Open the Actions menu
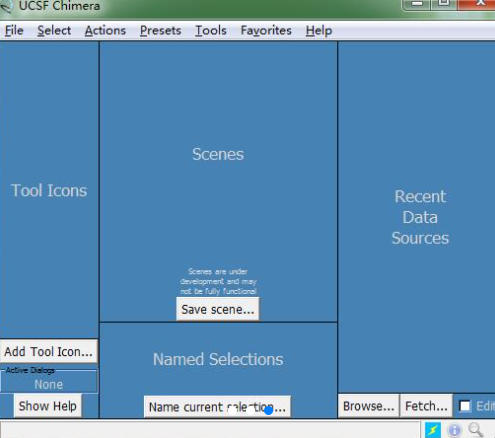 coord(105,31)
